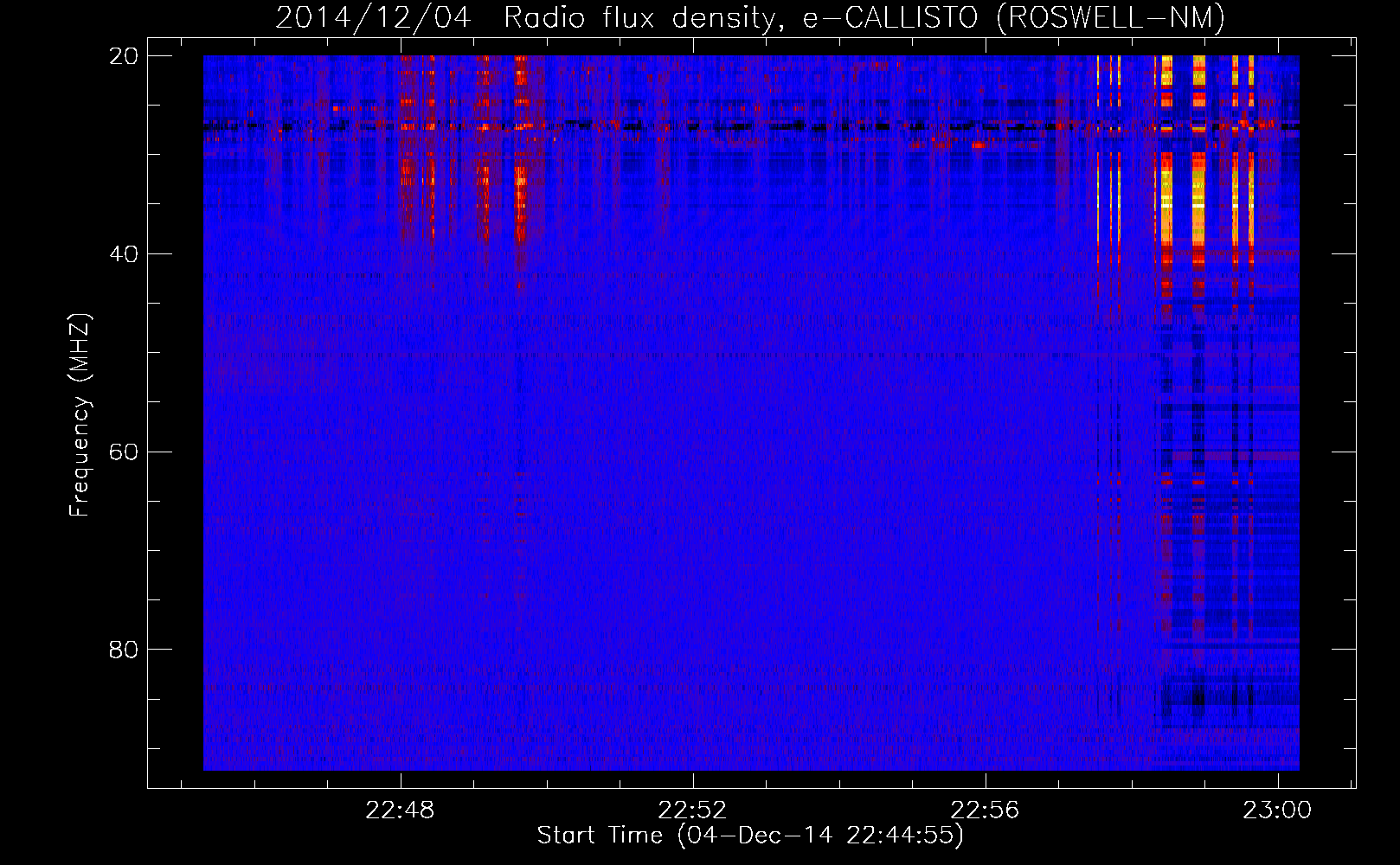Click the Frequency (MHZ) axis label

79,414
